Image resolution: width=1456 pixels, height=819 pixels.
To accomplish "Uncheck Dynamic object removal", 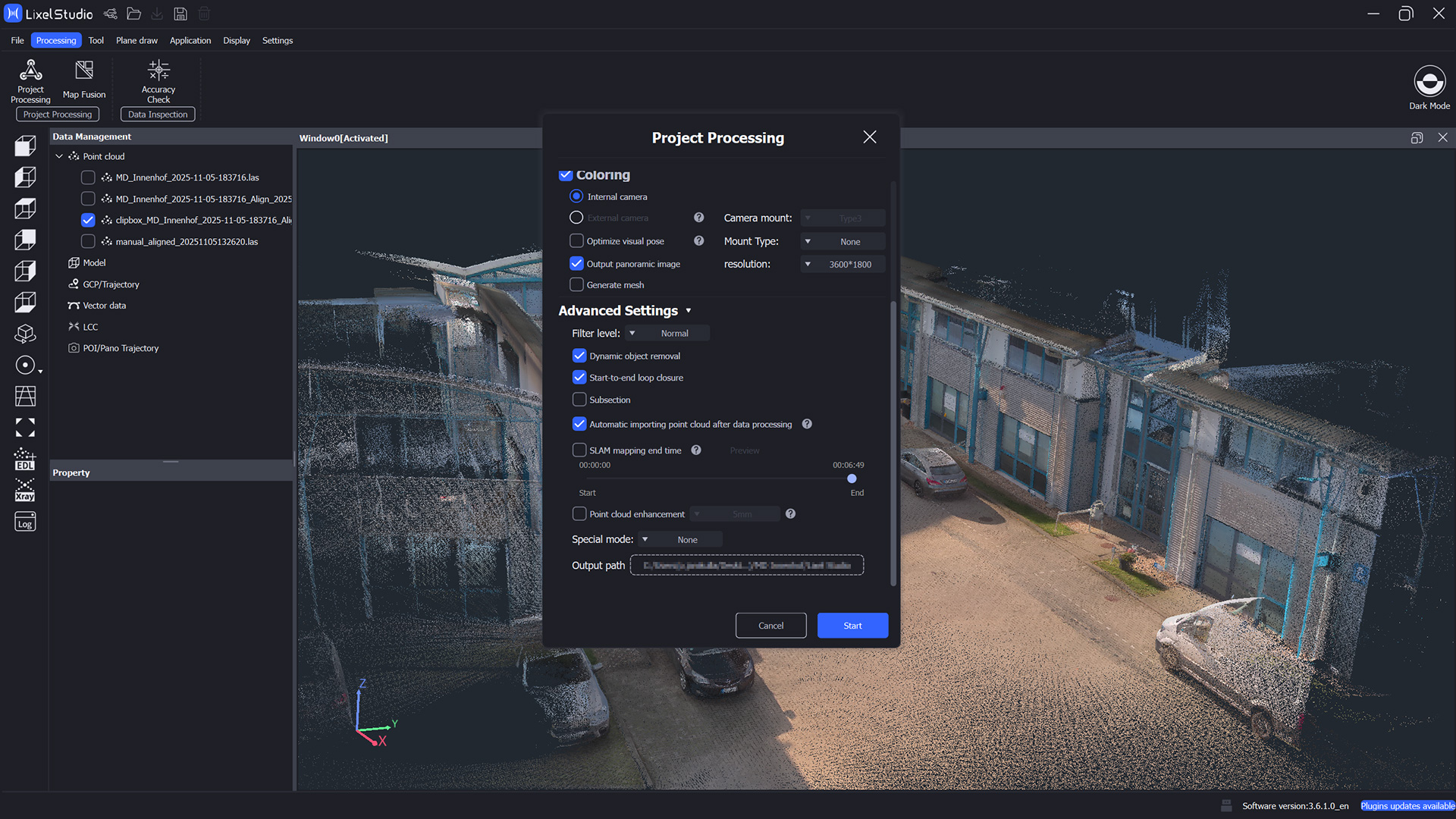I will [579, 356].
